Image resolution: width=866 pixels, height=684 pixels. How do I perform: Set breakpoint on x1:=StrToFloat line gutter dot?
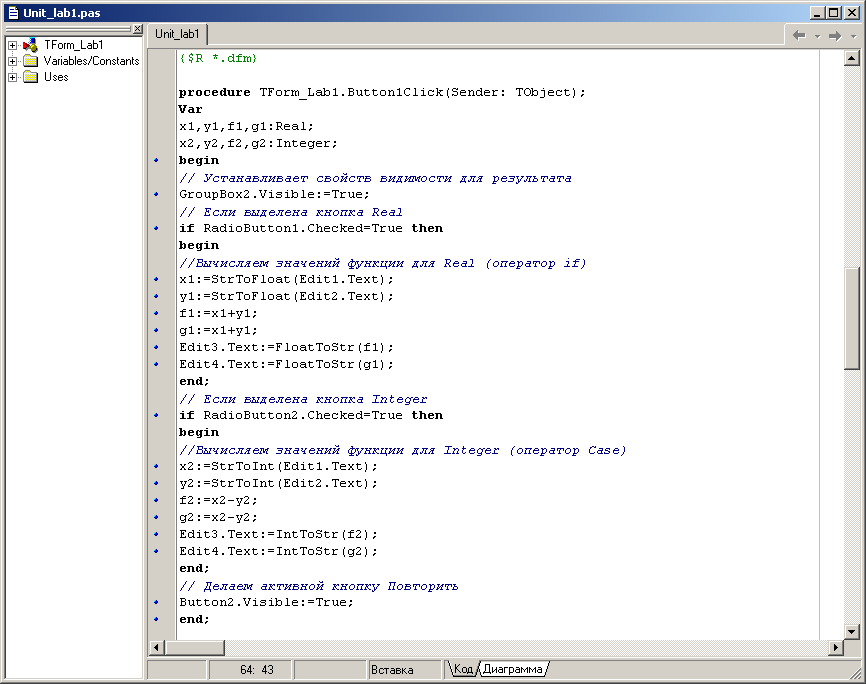pyautogui.click(x=156, y=279)
